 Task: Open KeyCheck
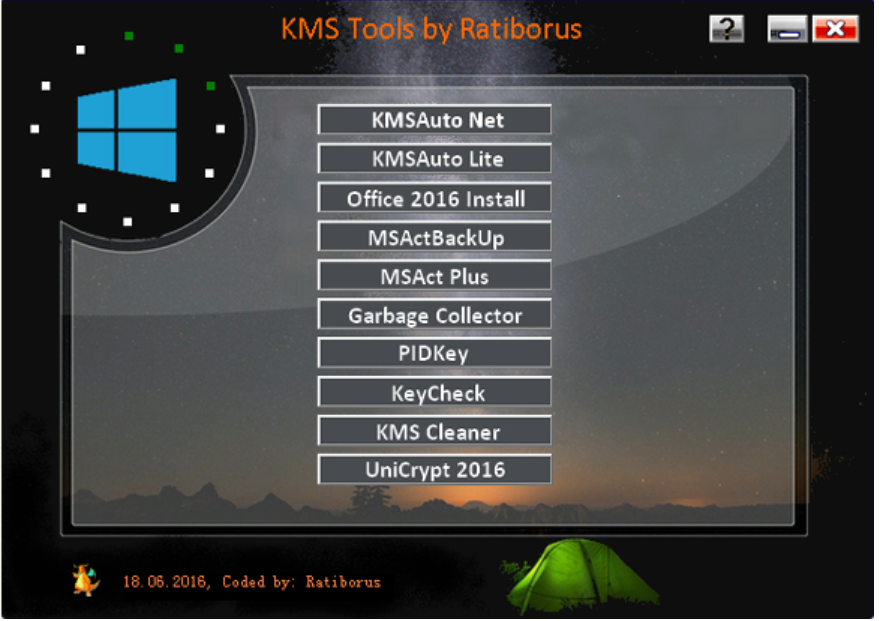click(435, 392)
